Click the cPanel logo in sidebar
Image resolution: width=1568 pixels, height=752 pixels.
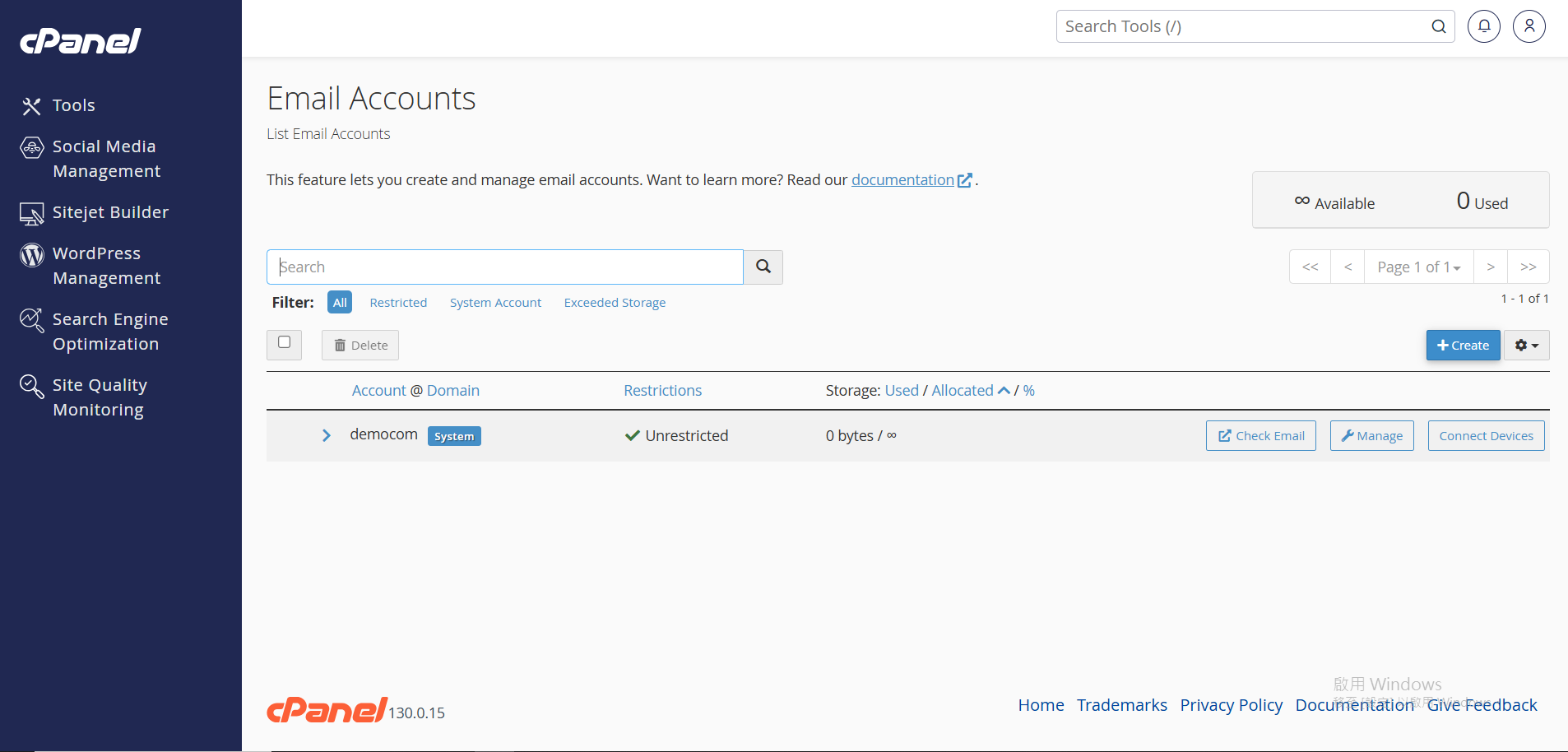pos(81,40)
